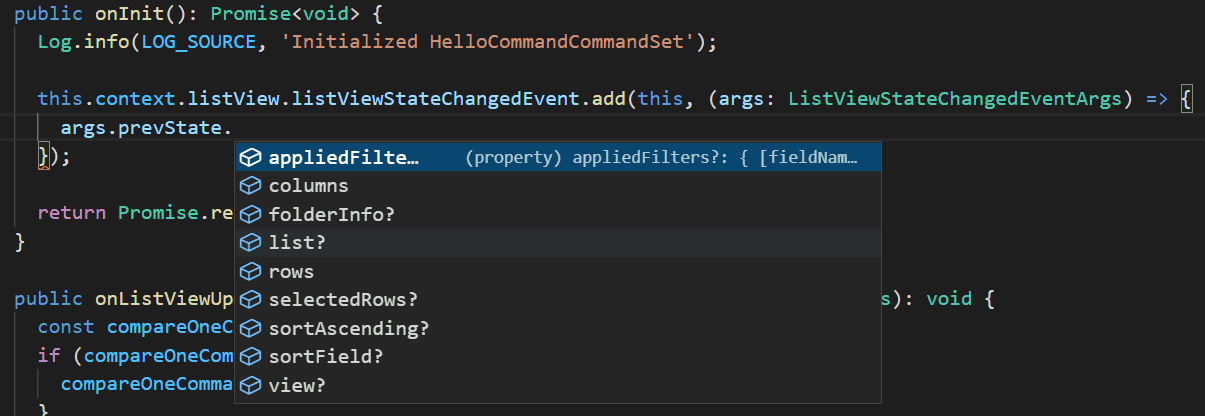Click the cube icon beside selectedRows?
The height and width of the screenshot is (416, 1205).
click(x=250, y=300)
